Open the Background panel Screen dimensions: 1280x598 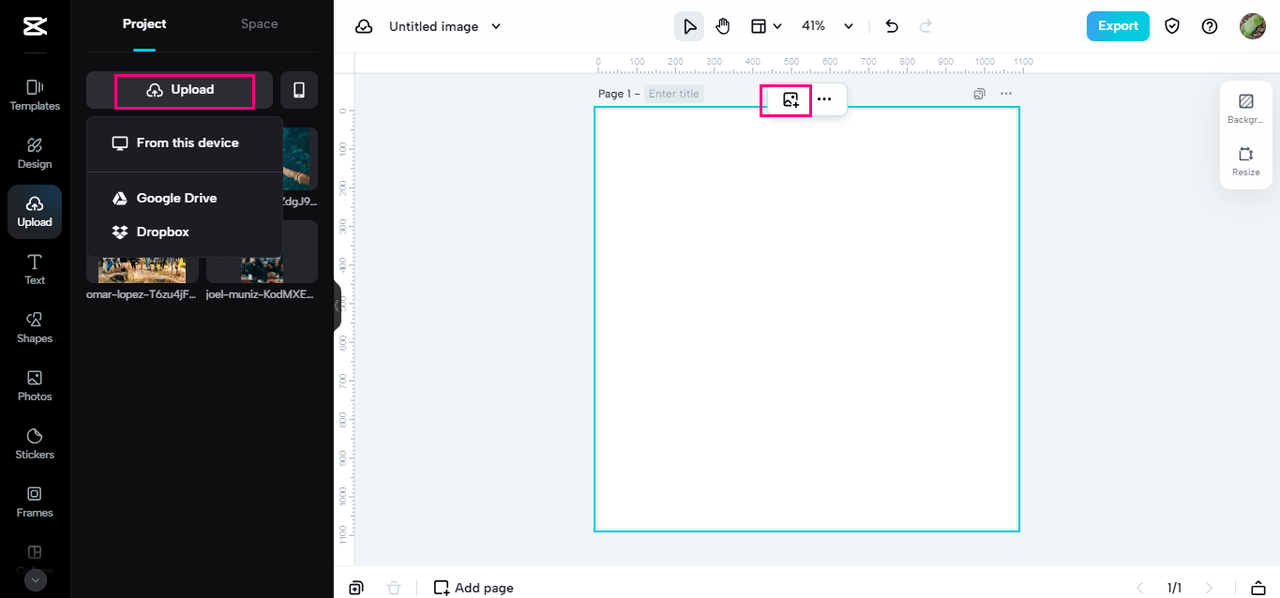(x=1246, y=109)
